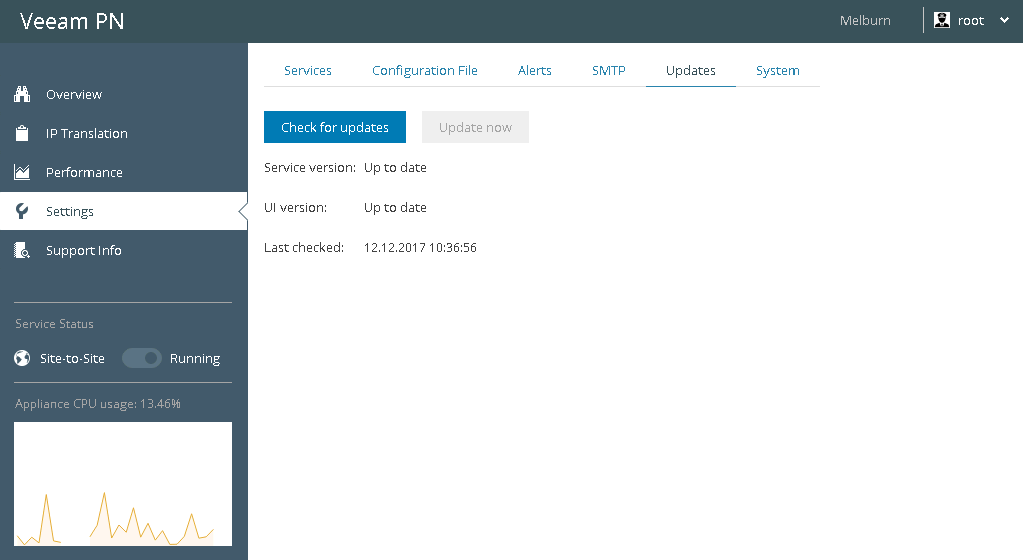This screenshot has height=560, width=1023.
Task: Click the CPU usage graph
Action: point(123,484)
